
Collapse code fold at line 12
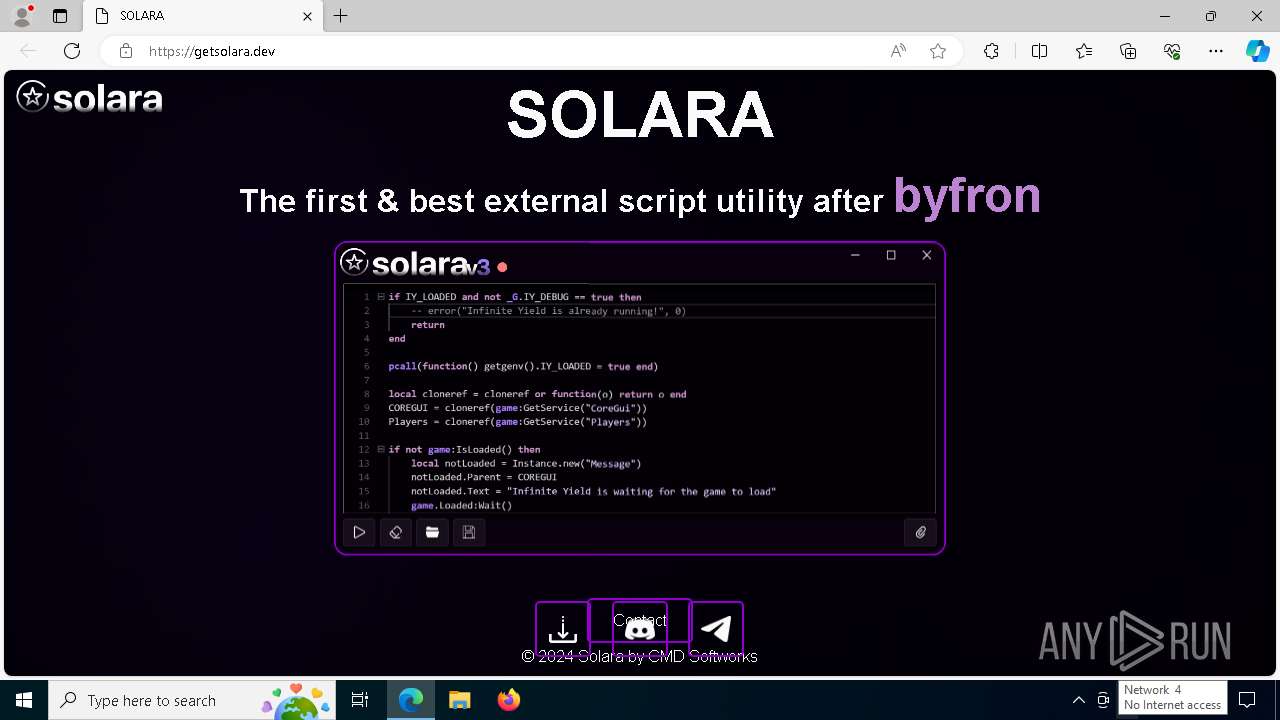click(x=381, y=450)
